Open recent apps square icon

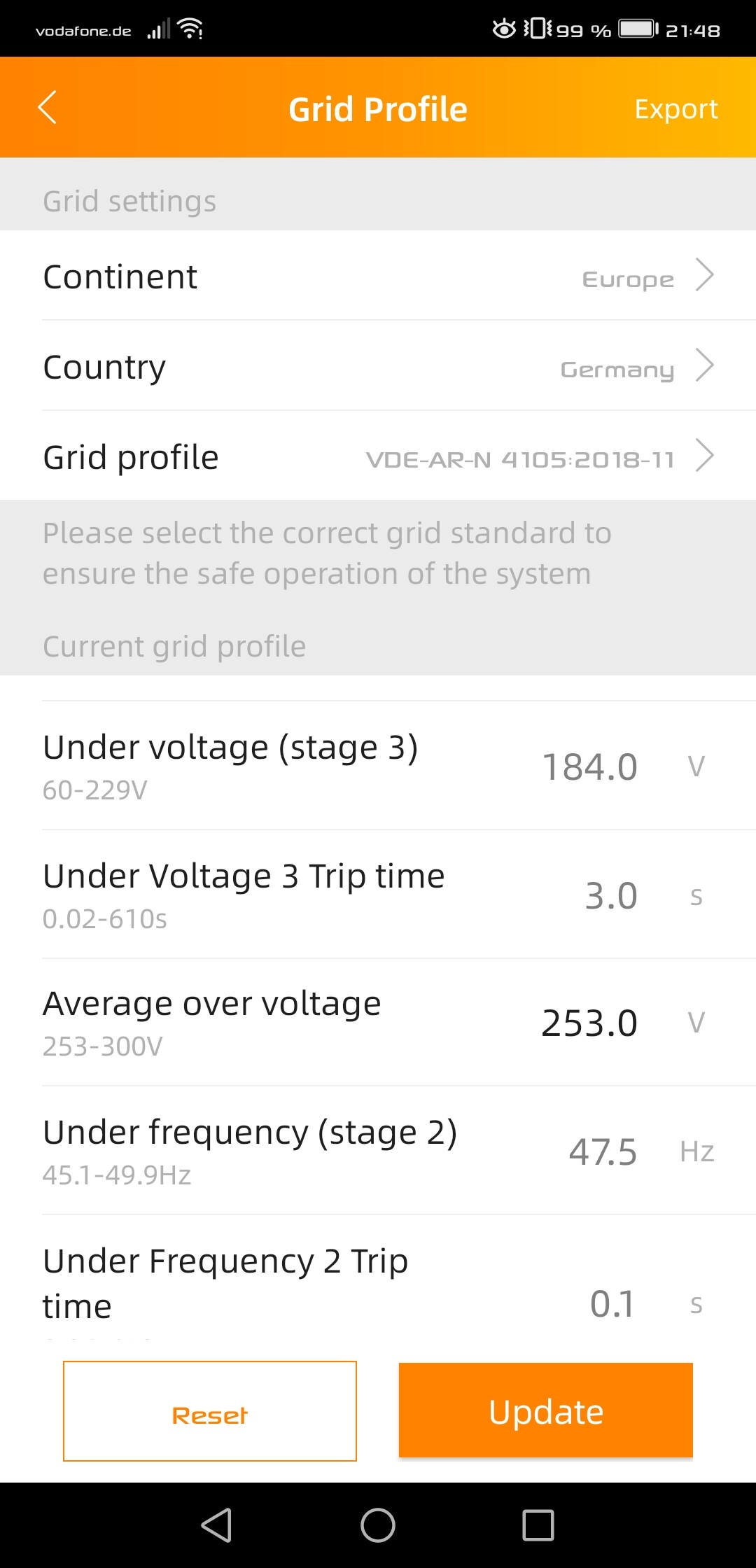pos(538,1525)
